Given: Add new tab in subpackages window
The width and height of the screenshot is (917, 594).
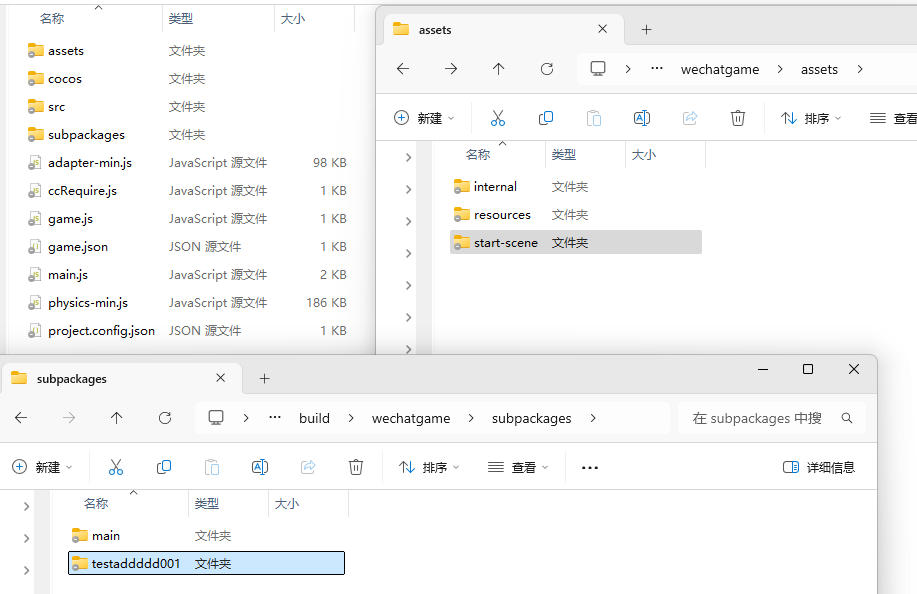Looking at the screenshot, I should pos(264,379).
